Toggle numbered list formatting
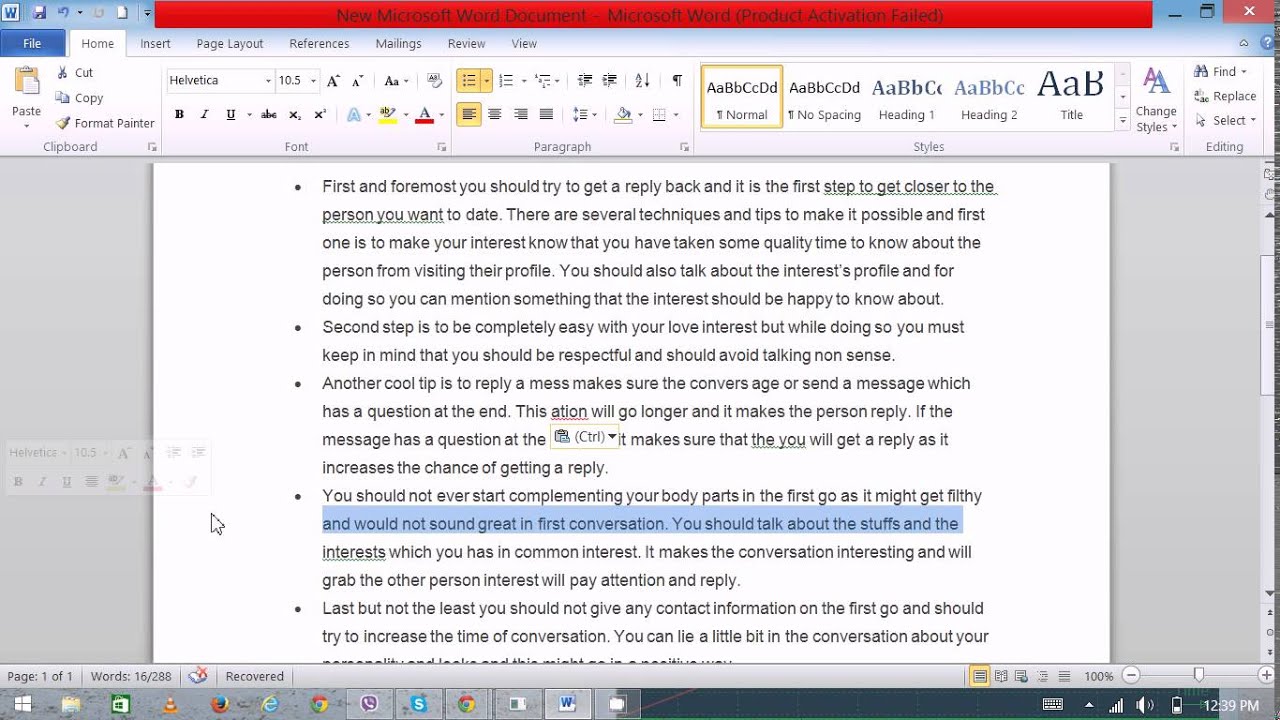This screenshot has width=1280, height=720. click(x=506, y=81)
